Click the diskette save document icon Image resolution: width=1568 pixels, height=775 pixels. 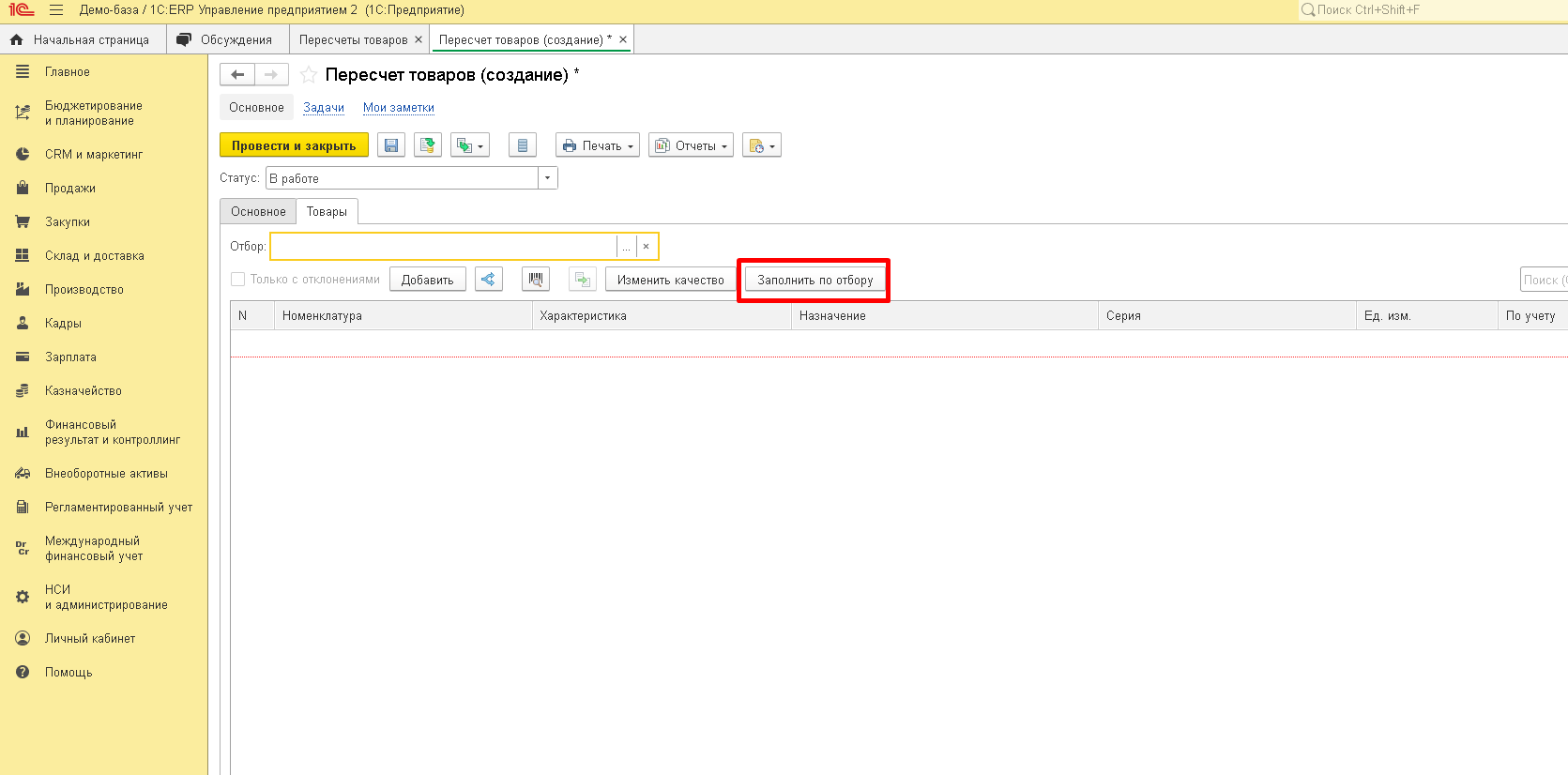(391, 145)
